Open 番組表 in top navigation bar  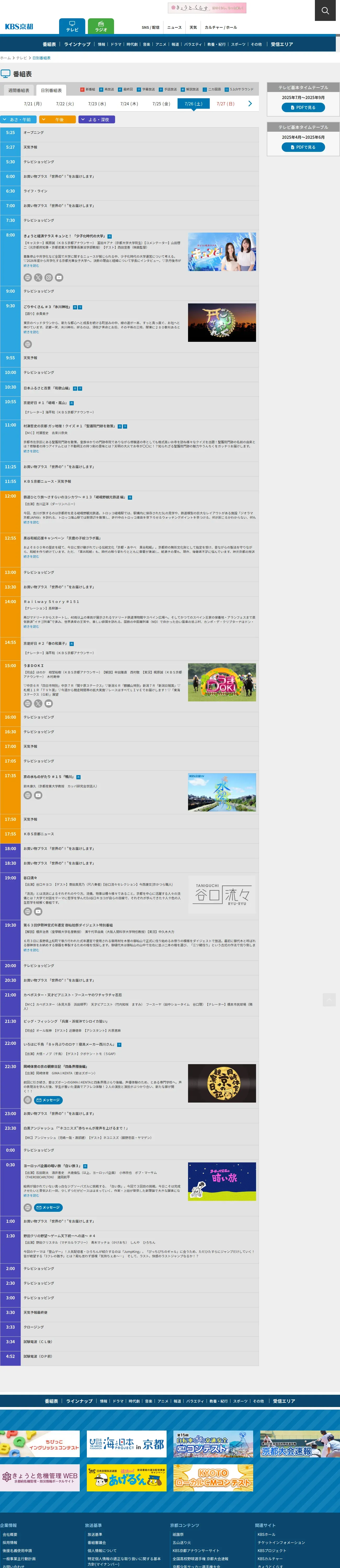(x=49, y=44)
